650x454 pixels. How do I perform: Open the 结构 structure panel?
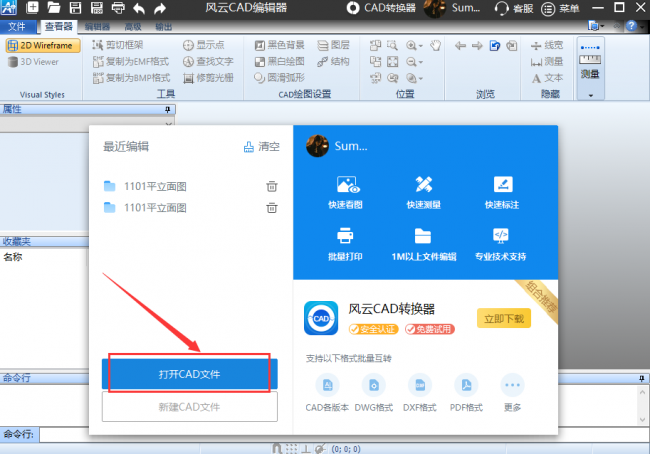[333, 61]
